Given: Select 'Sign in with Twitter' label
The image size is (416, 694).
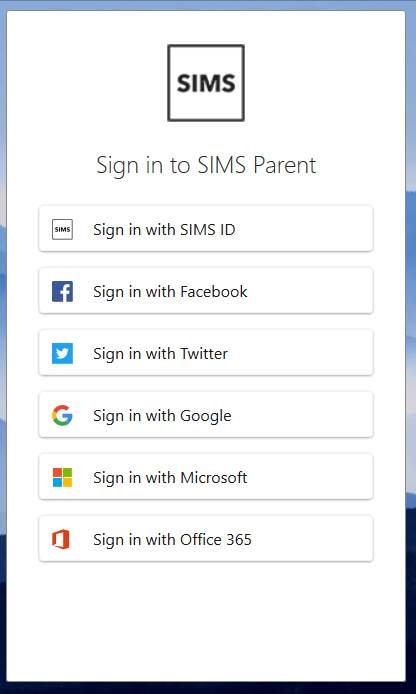Looking at the screenshot, I should pyautogui.click(x=161, y=354).
